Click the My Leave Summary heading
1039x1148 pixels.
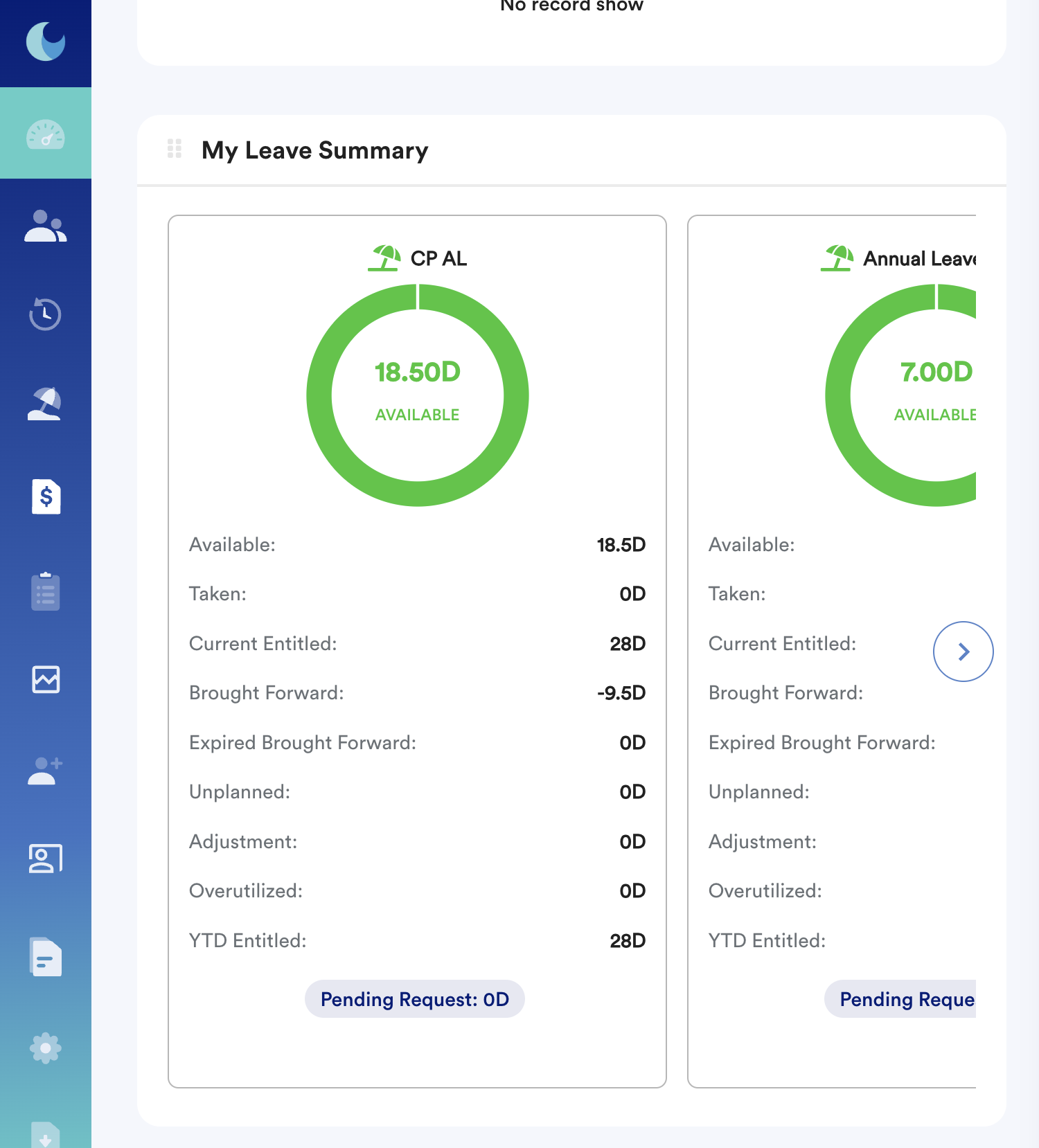(315, 150)
